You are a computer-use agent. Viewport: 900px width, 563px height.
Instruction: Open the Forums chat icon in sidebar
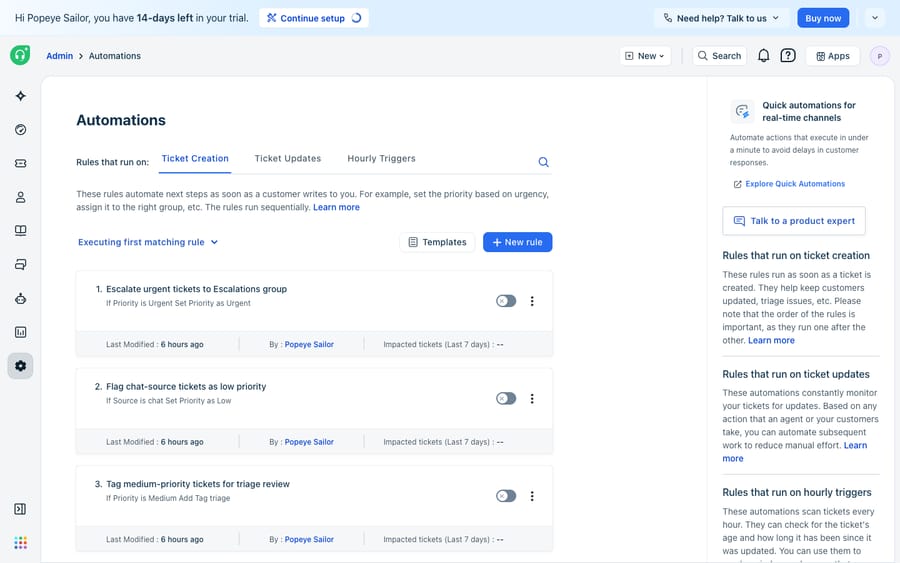click(x=21, y=265)
